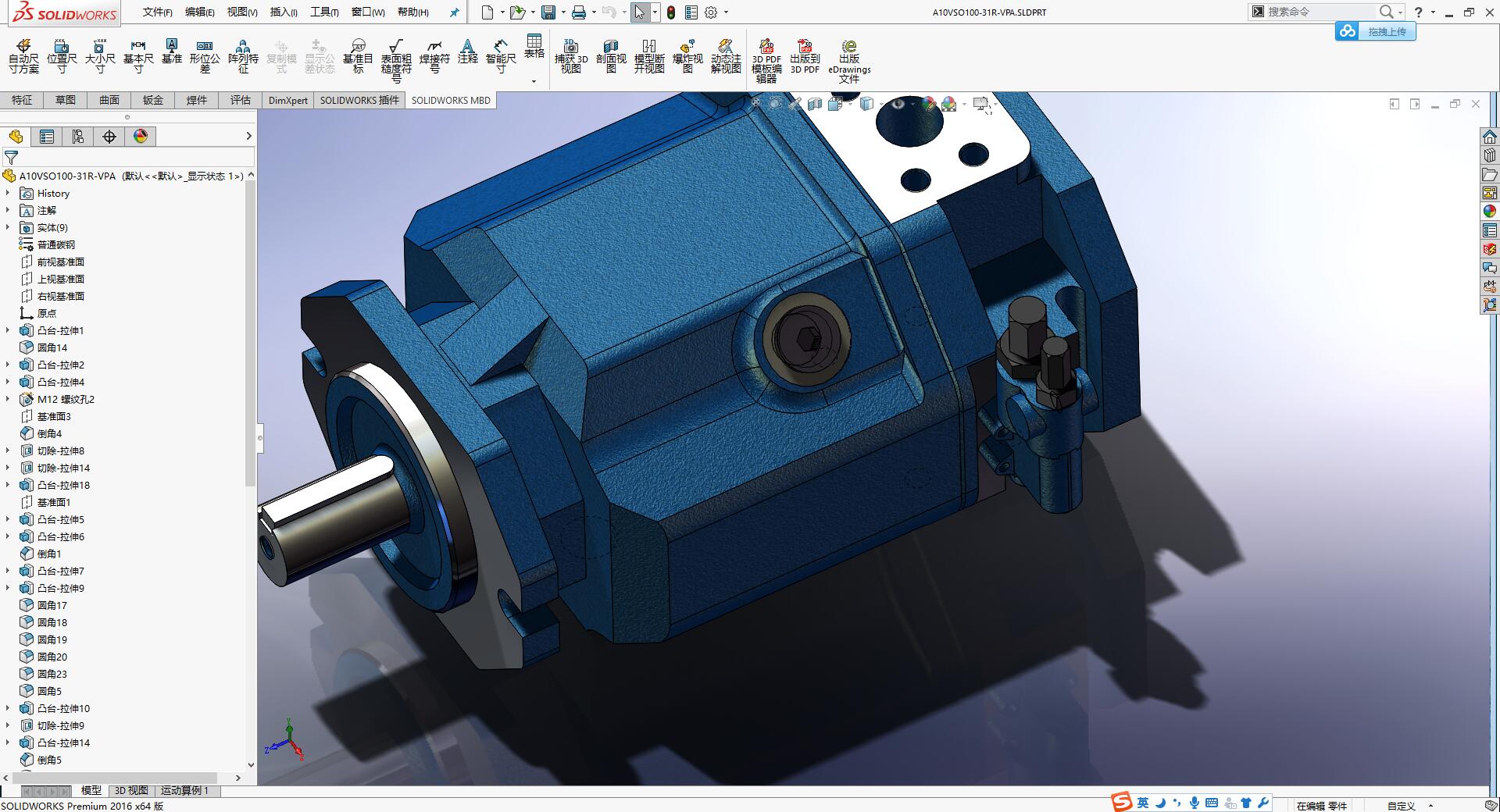Screen dimensions: 1500x812
Task: Toggle the pushpin next to Help menu
Action: pyautogui.click(x=454, y=12)
